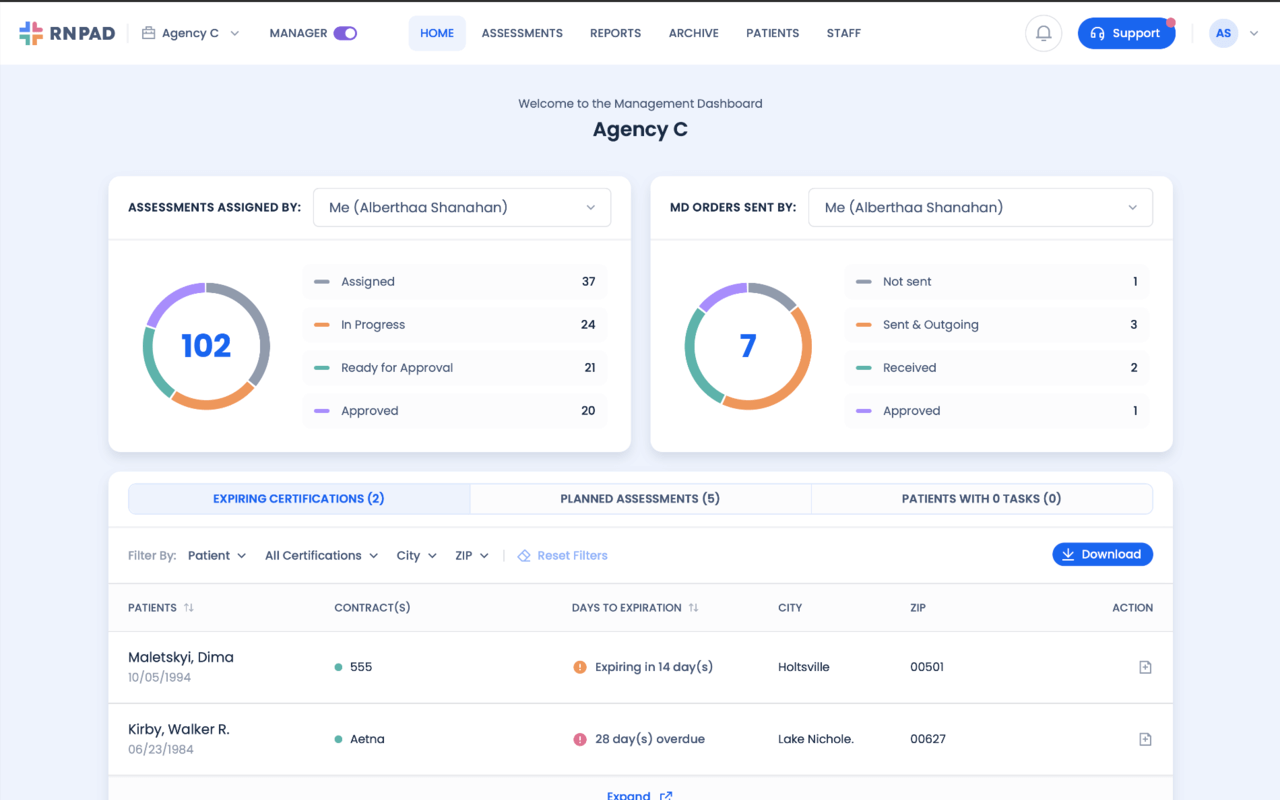1280x800 pixels.
Task: Open the REPORTS menu item
Action: point(615,33)
